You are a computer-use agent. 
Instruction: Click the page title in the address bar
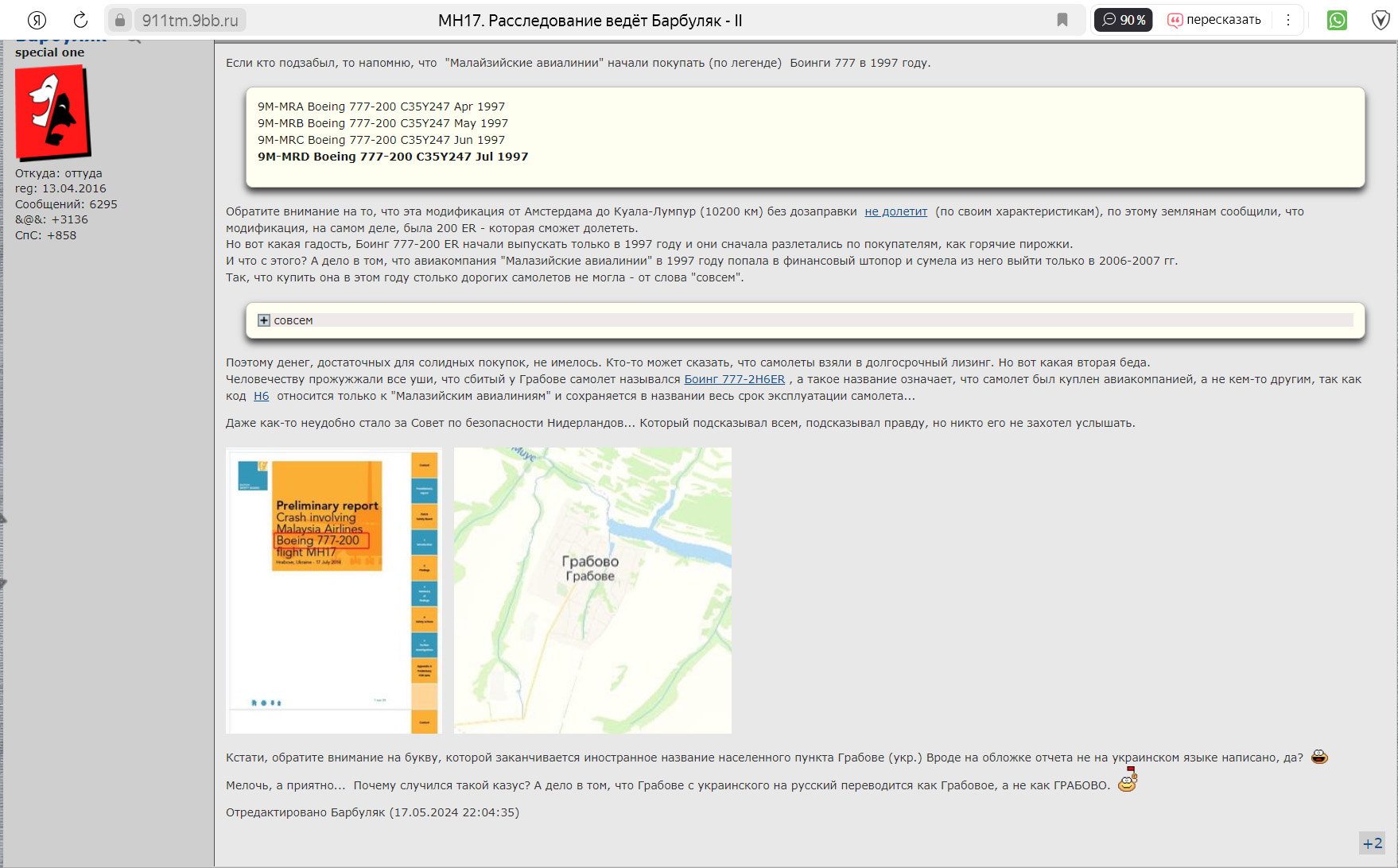coord(590,20)
